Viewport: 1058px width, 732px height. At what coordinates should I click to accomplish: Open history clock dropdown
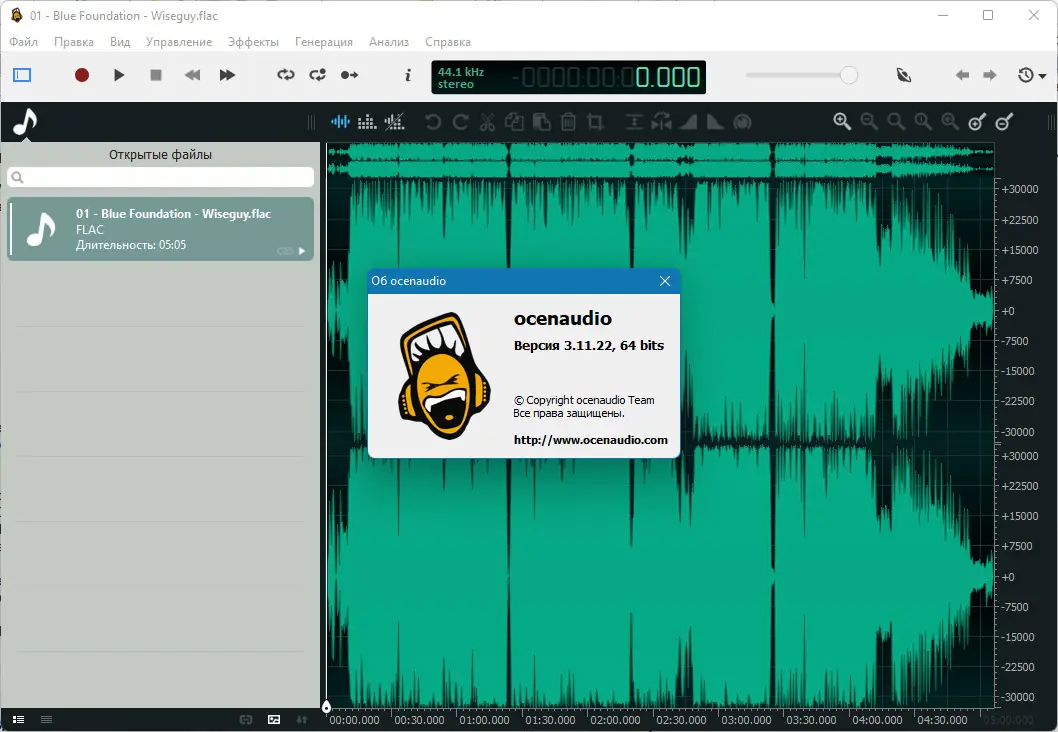tap(1031, 75)
